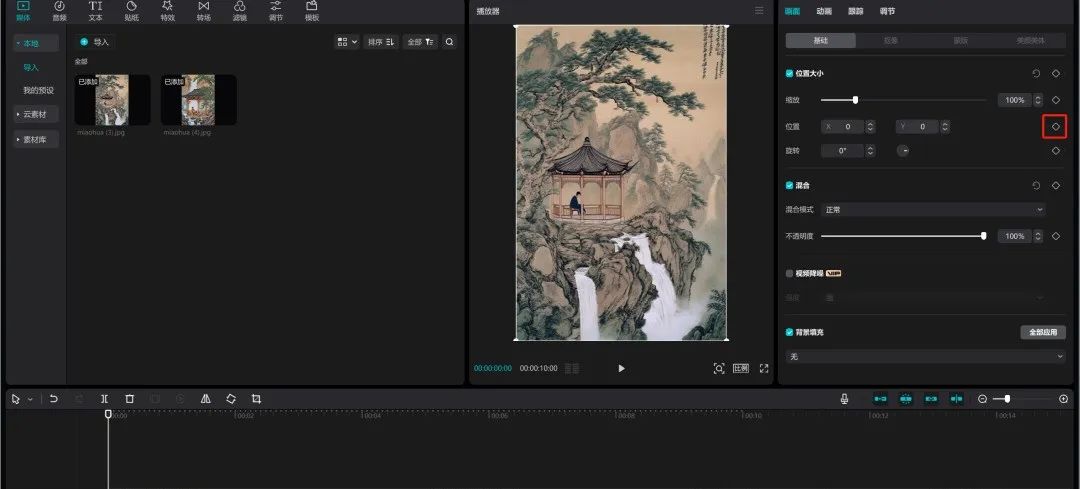The width and height of the screenshot is (1080, 489).
Task: Click the rotate icon in timeline toolbar
Action: [x=231, y=399]
